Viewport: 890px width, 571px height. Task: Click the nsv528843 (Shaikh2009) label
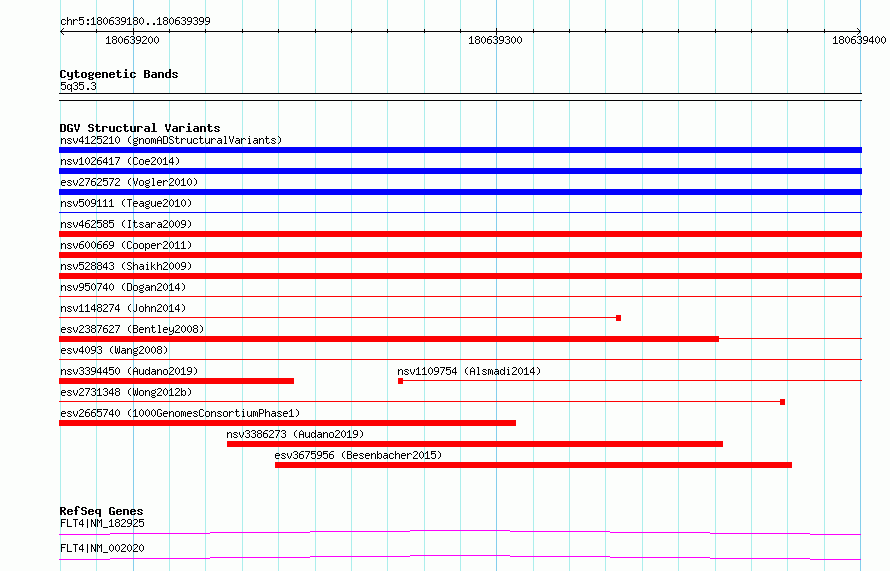(x=126, y=266)
